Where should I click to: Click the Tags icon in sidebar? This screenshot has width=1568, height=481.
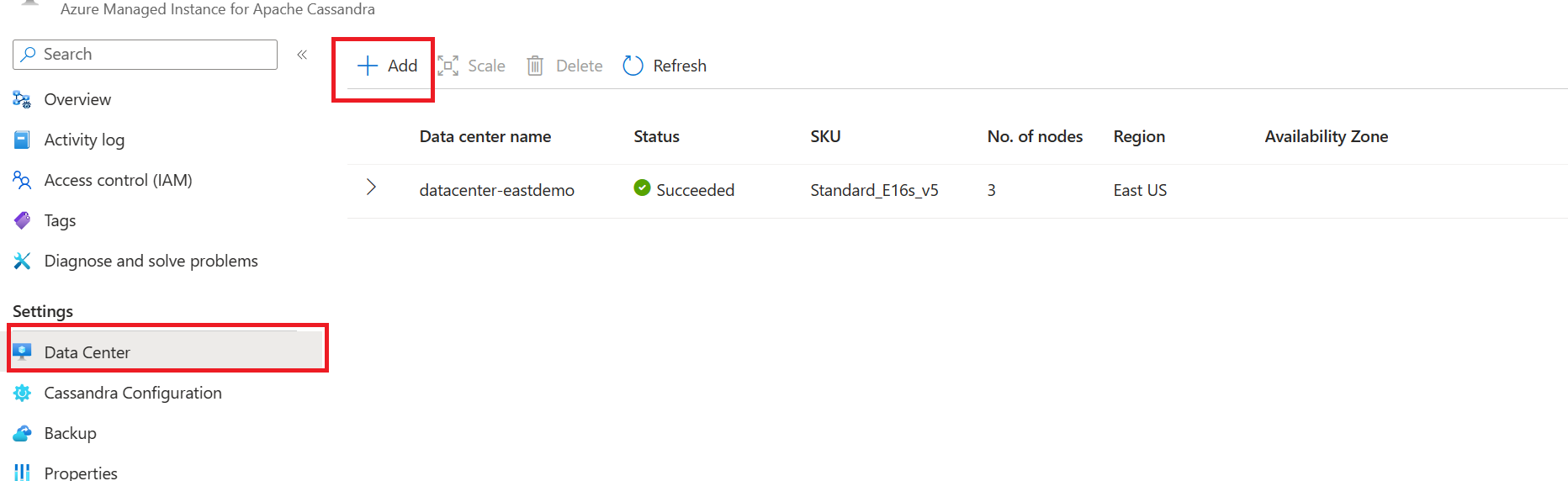[x=22, y=220]
